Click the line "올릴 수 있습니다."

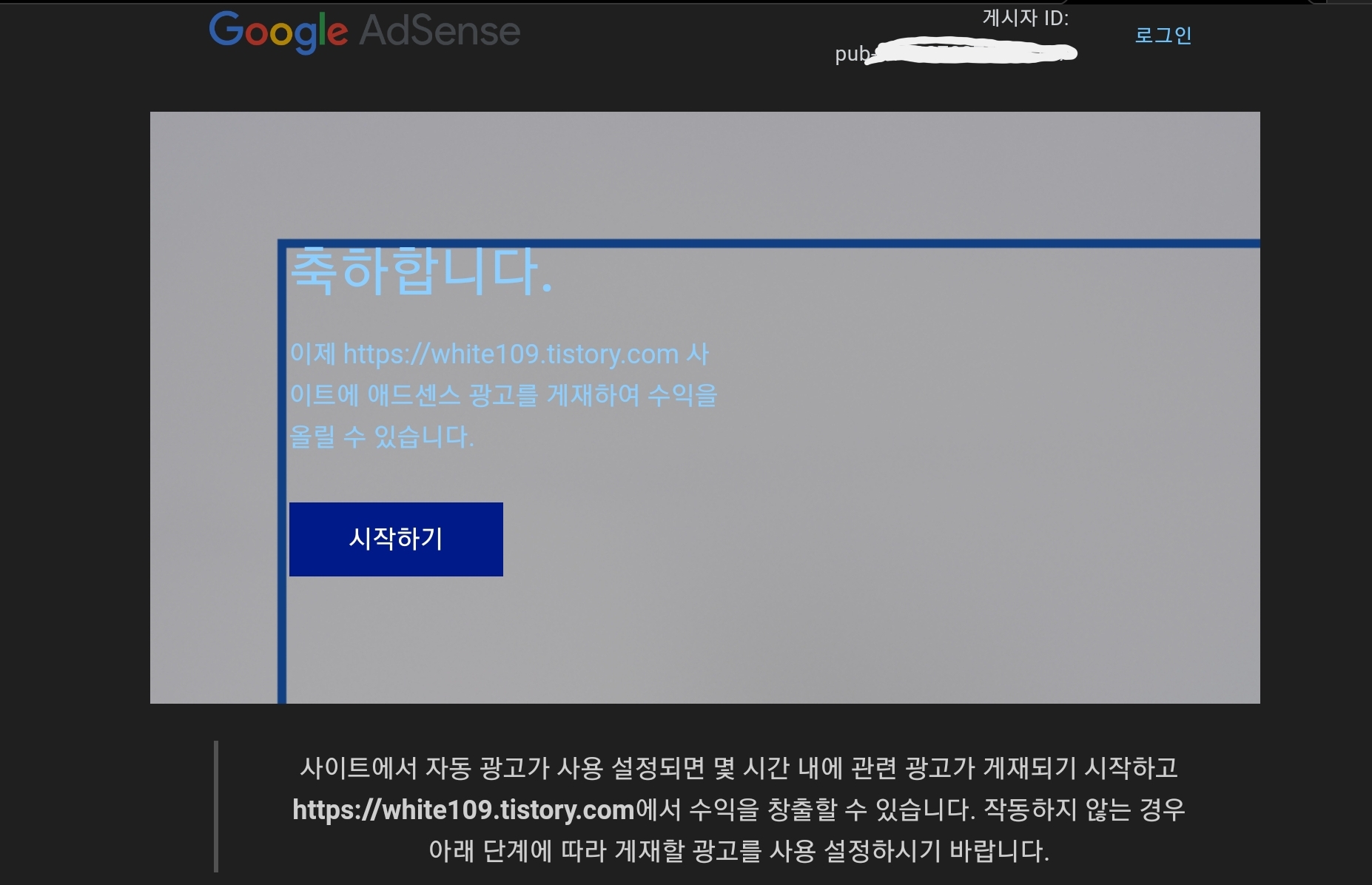click(x=382, y=437)
